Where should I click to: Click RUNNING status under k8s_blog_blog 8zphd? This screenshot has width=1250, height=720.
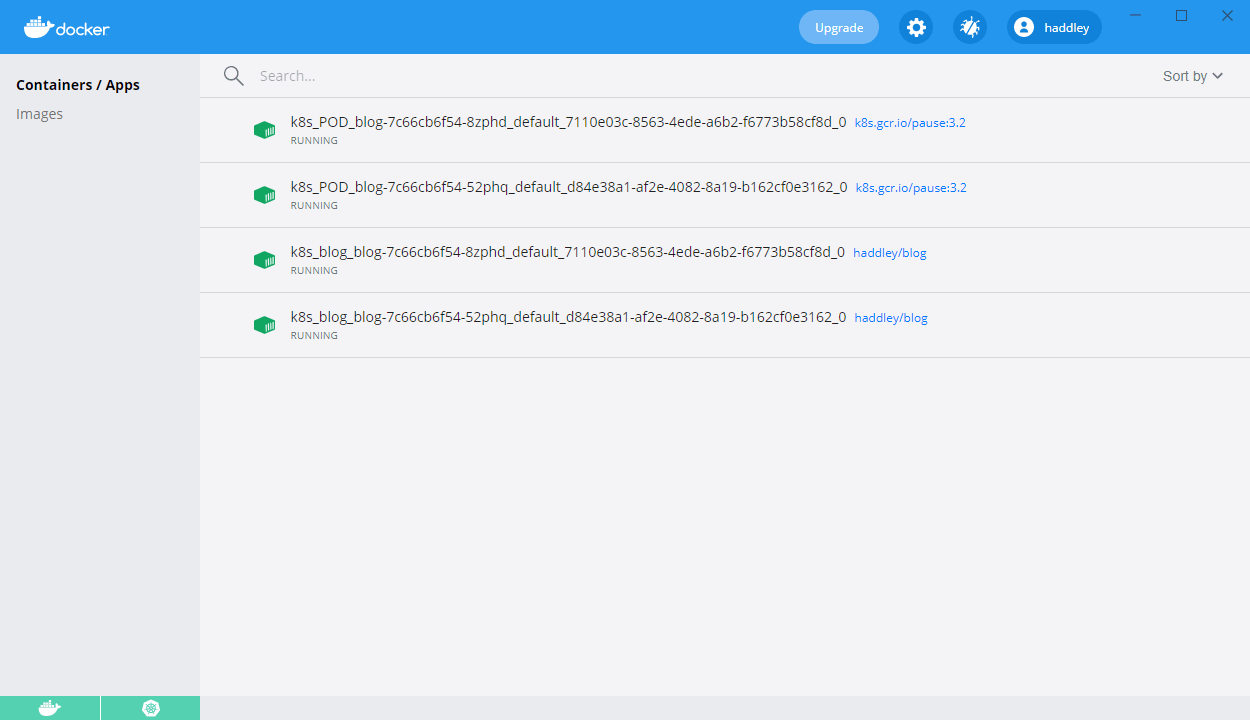[x=314, y=271]
